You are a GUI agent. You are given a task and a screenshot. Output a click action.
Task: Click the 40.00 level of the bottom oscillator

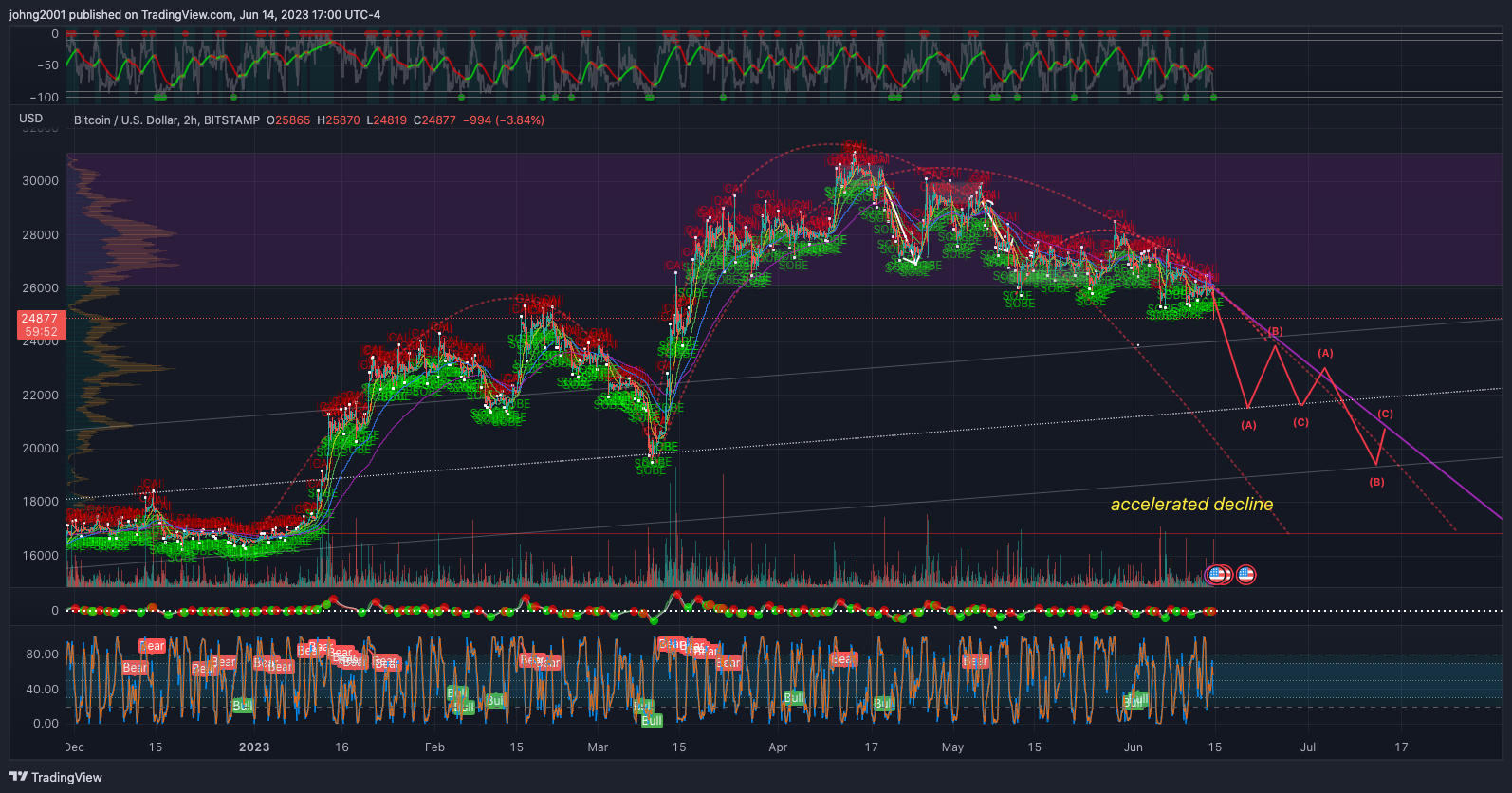pyautogui.click(x=43, y=690)
